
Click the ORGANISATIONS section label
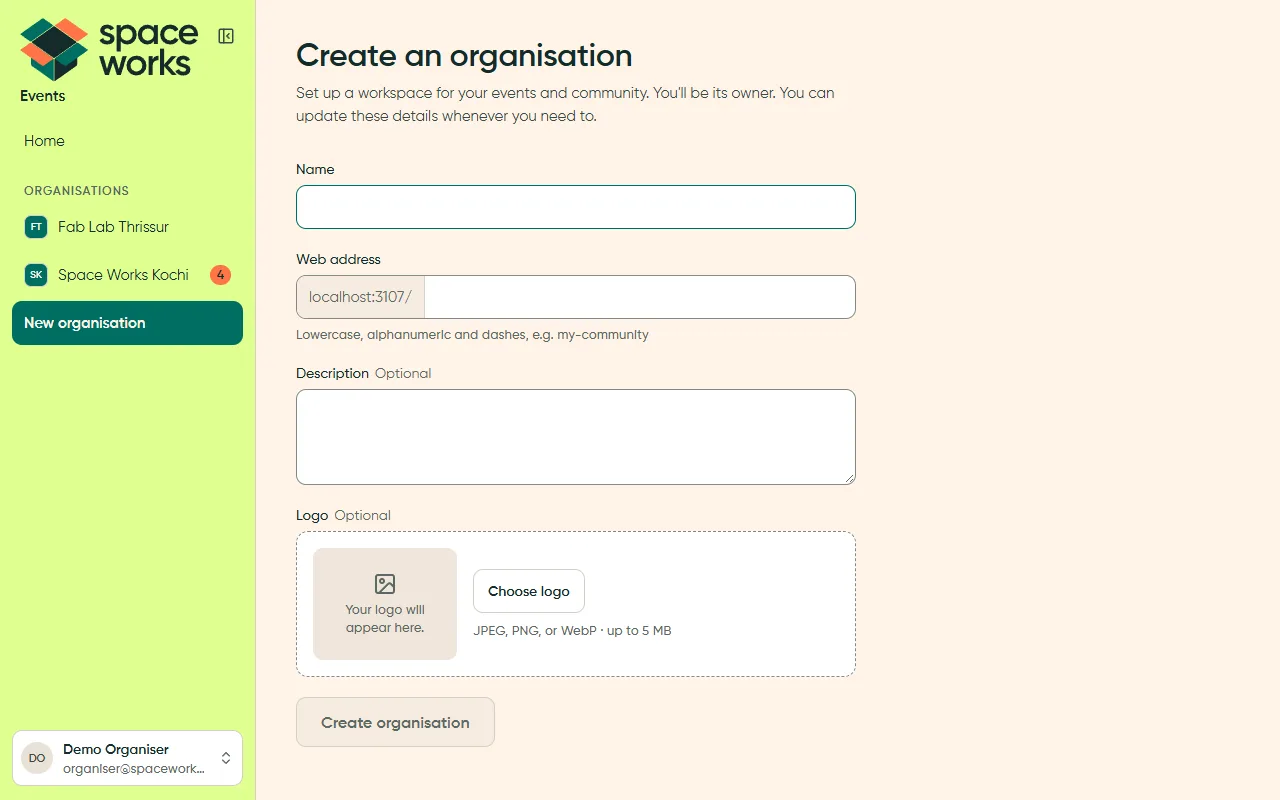(76, 191)
